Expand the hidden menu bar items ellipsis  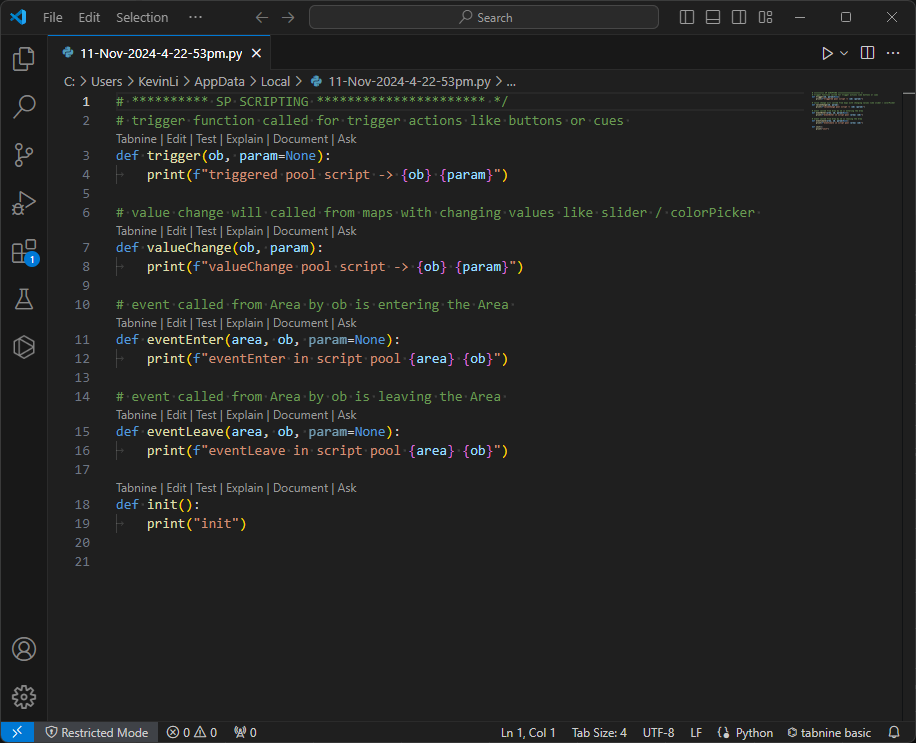[195, 17]
